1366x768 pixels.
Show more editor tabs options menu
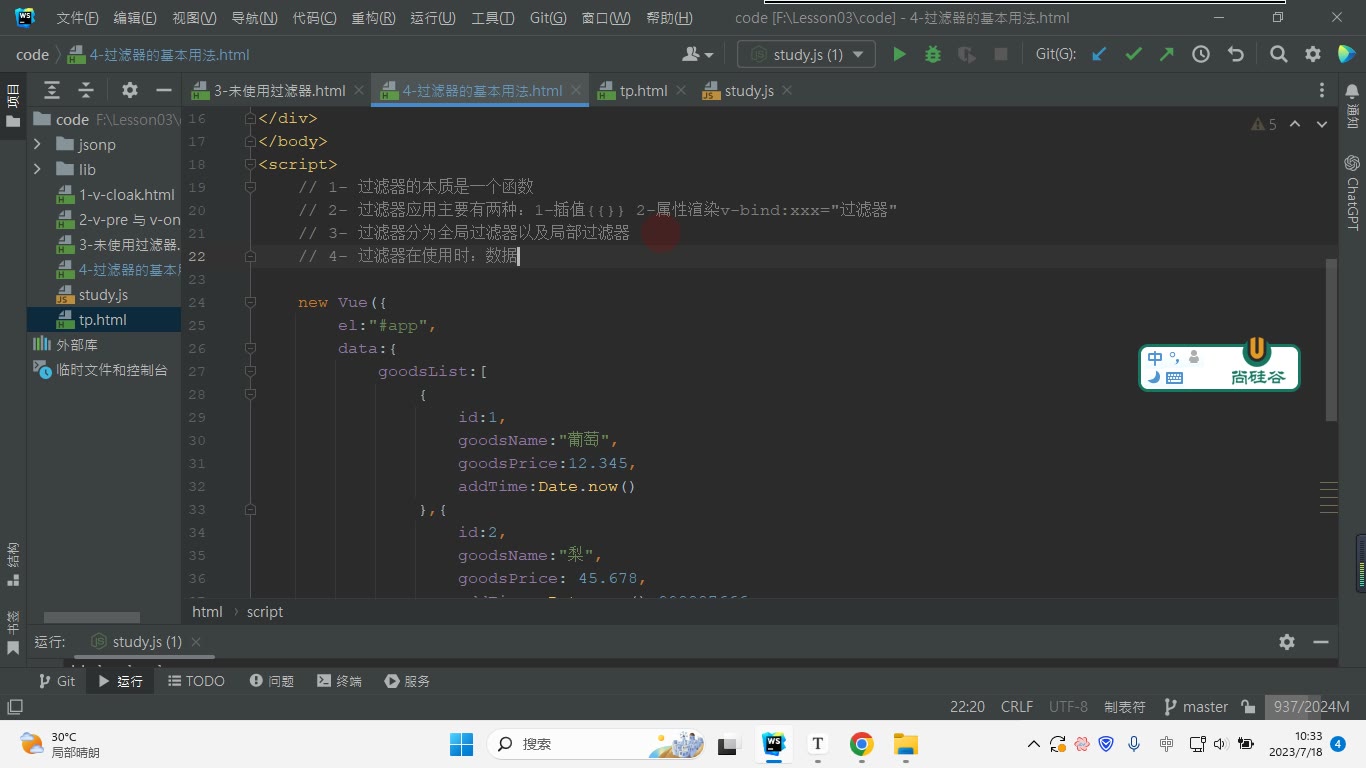[1323, 91]
